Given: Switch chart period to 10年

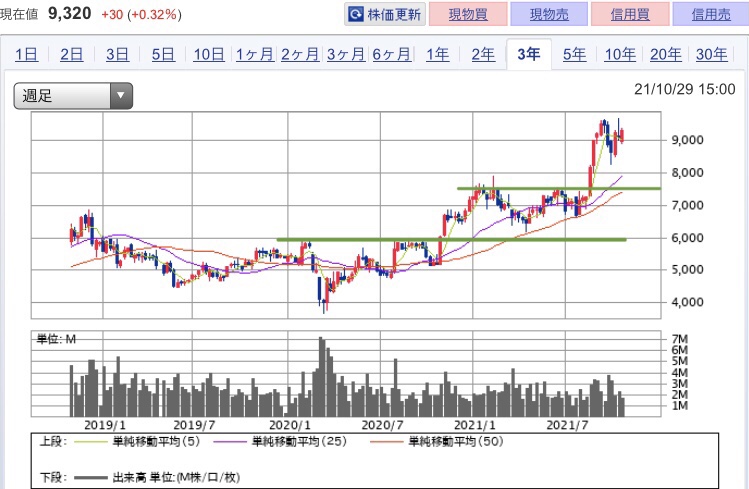Looking at the screenshot, I should pos(620,54).
